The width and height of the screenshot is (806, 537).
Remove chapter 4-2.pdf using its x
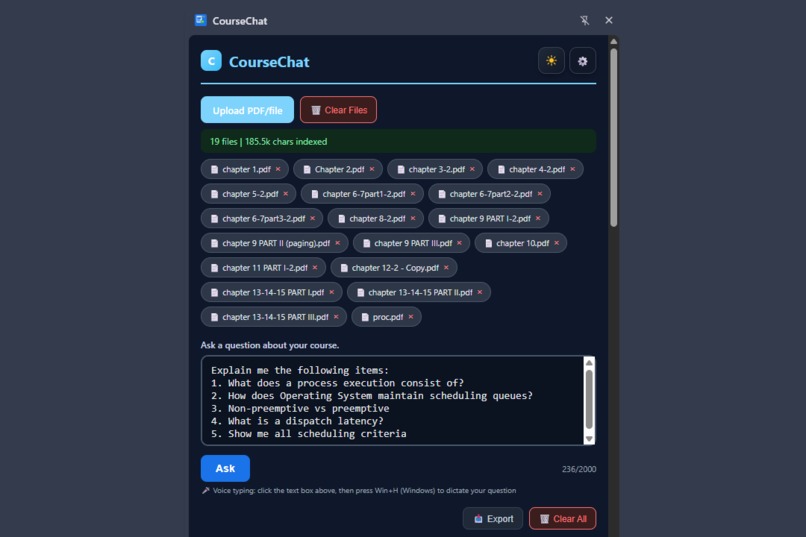tap(573, 169)
